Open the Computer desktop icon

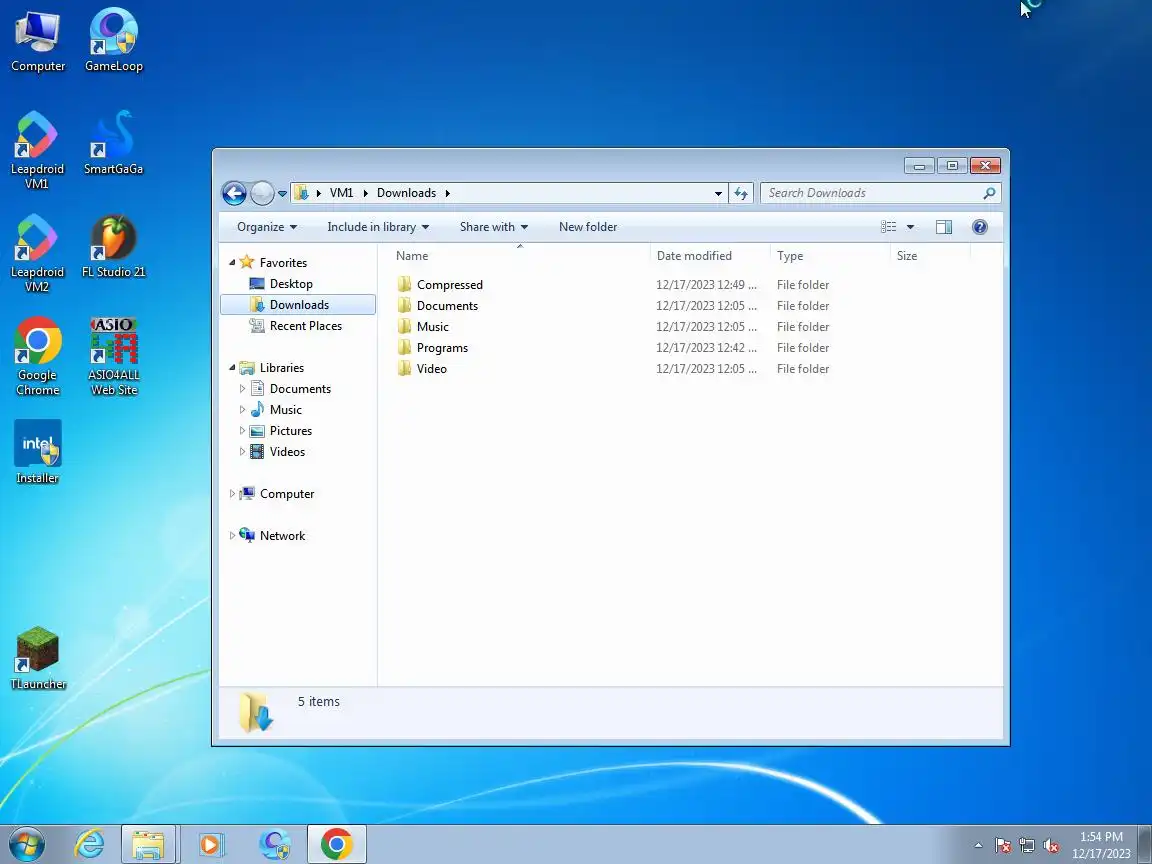(x=37, y=42)
